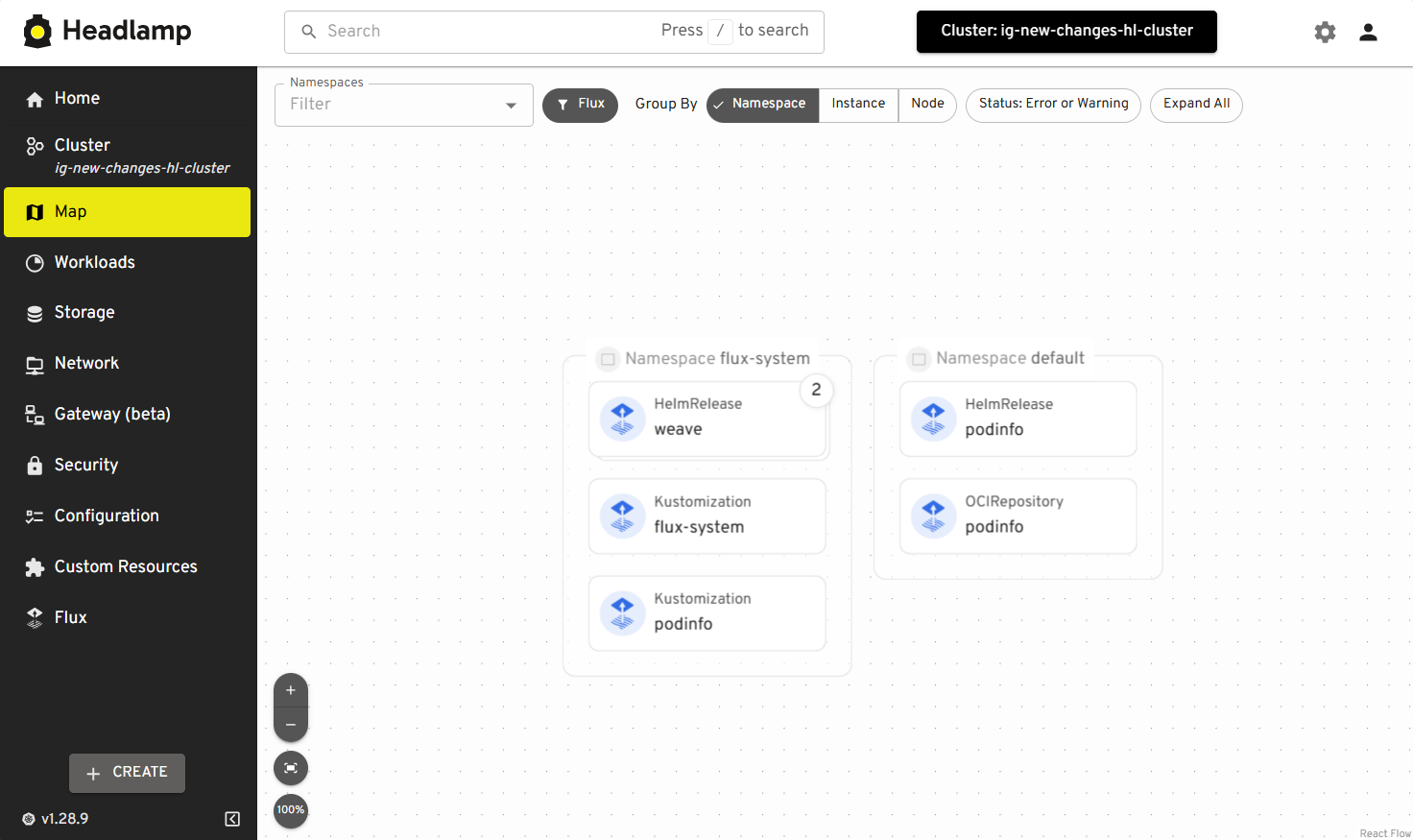Open Flux section in the sidebar
This screenshot has width=1413, height=840.
pyautogui.click(x=127, y=618)
